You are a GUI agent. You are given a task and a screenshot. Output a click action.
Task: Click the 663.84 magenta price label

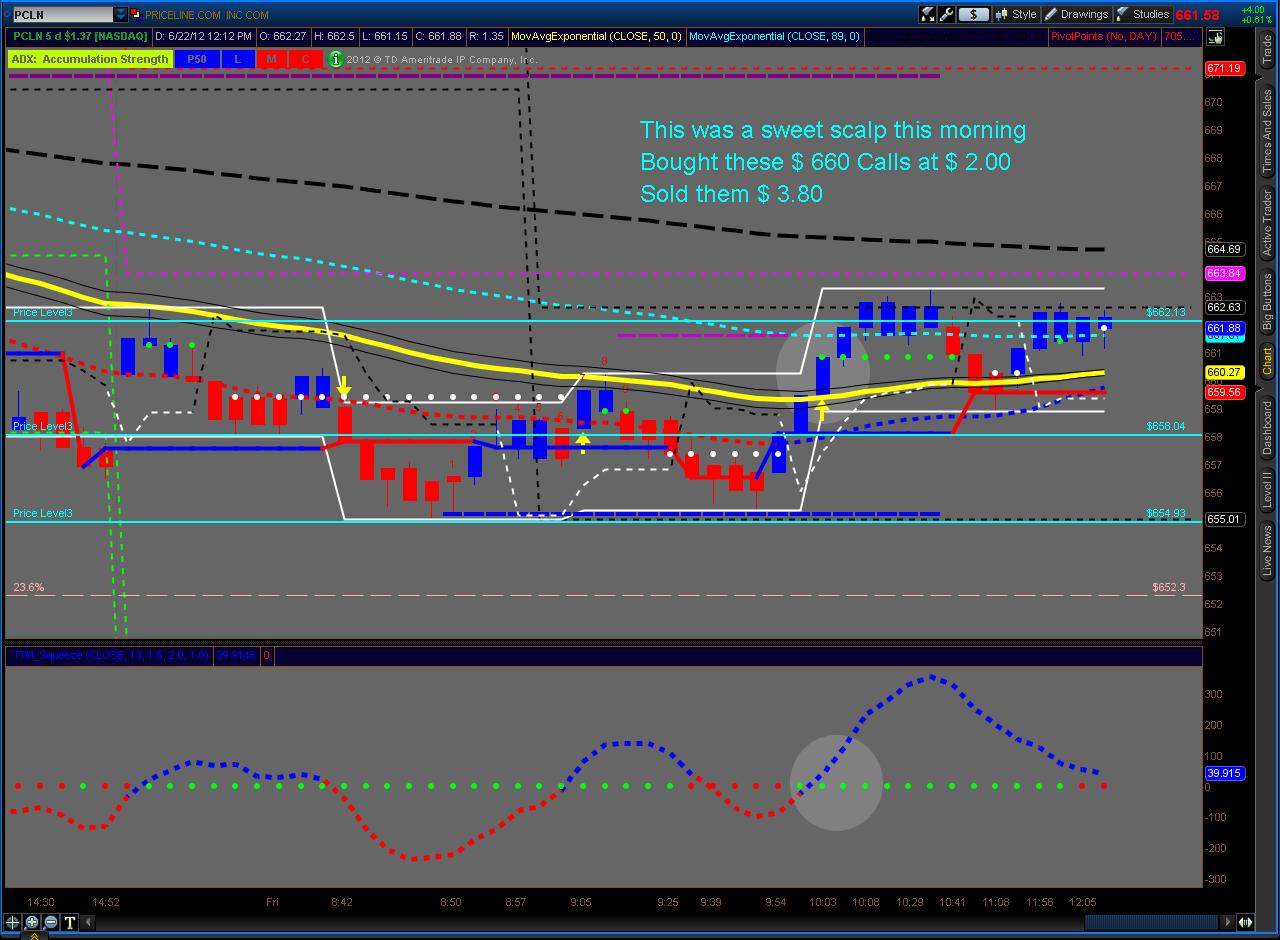click(1224, 274)
